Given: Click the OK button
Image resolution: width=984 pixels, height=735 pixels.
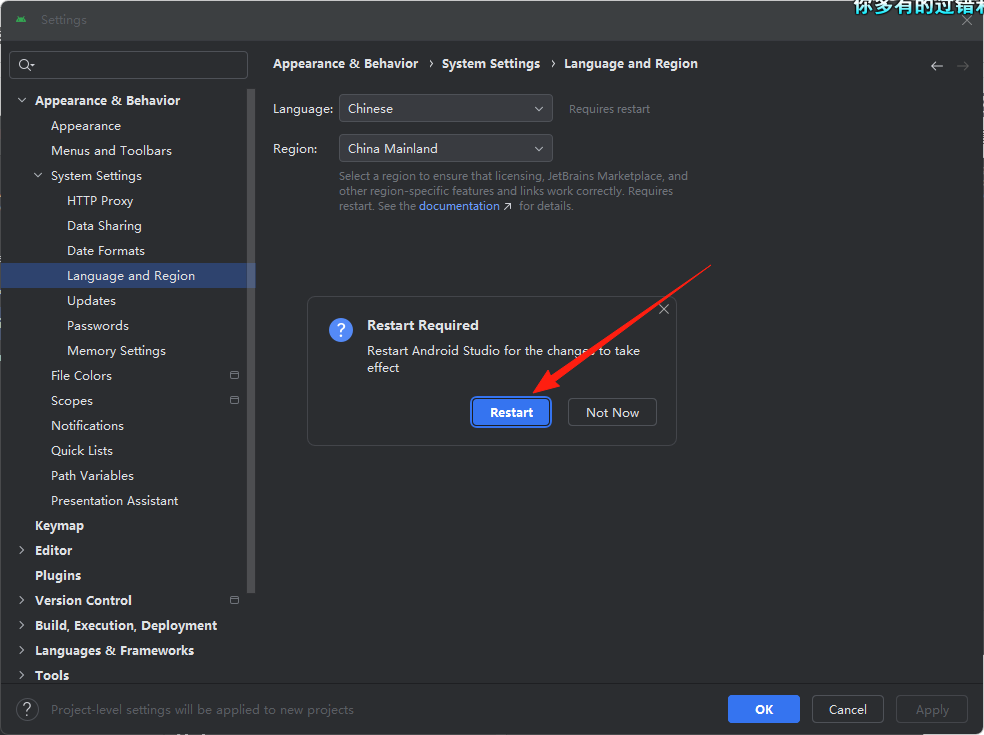Looking at the screenshot, I should [763, 709].
